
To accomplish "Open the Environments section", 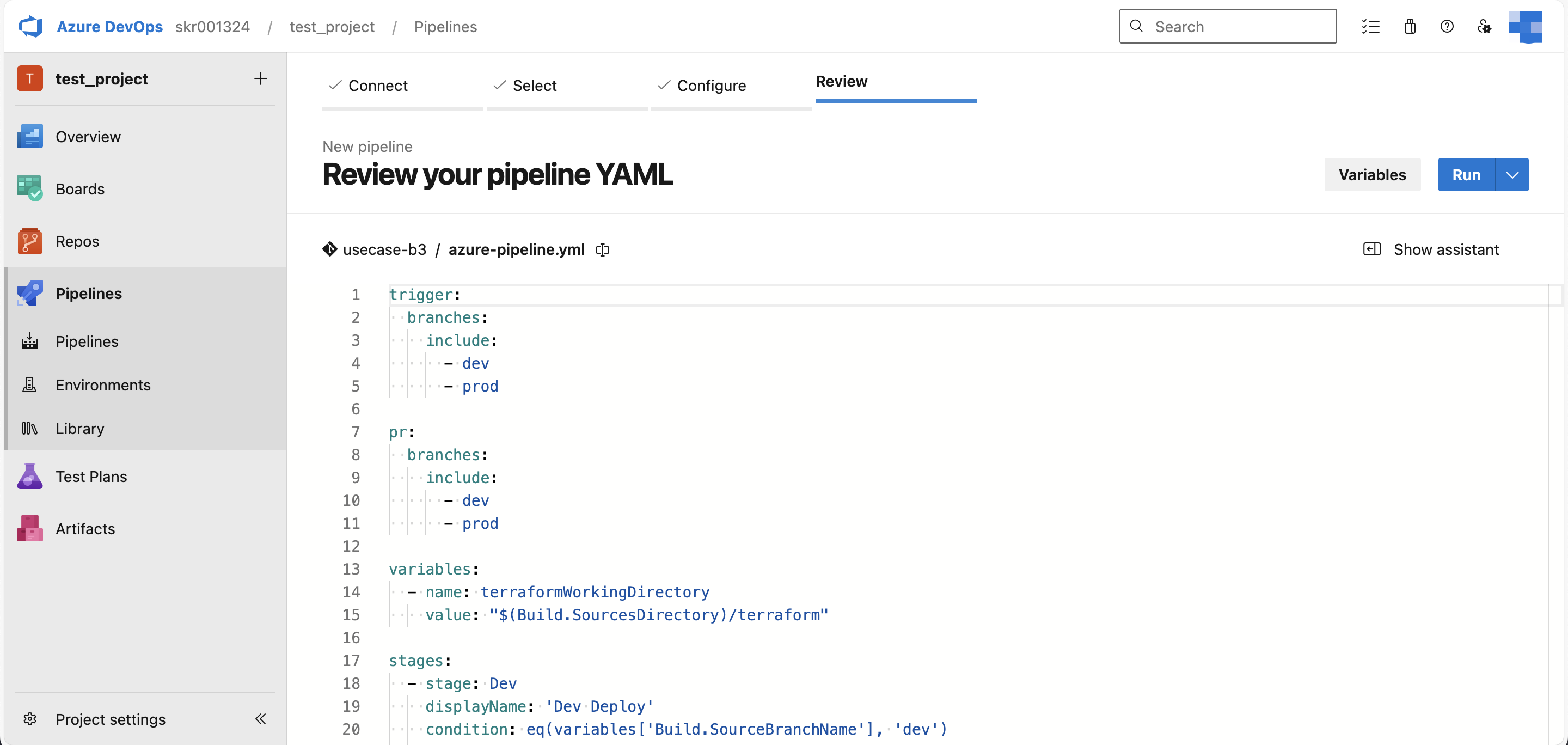I will click(x=103, y=384).
